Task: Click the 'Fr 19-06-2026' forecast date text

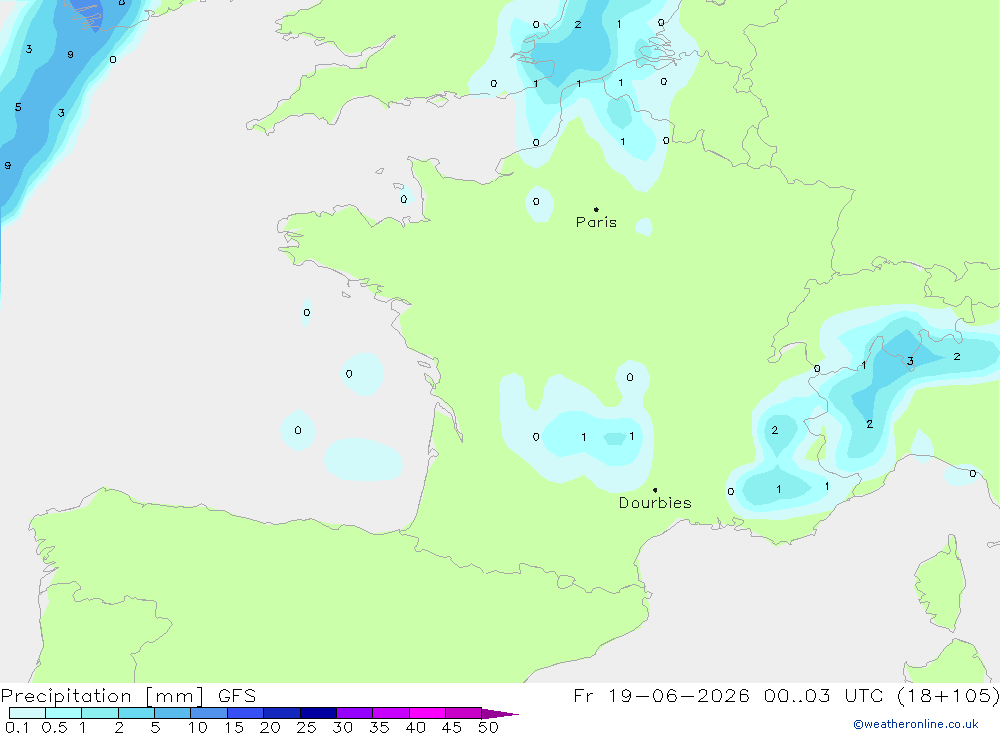Action: [661, 695]
